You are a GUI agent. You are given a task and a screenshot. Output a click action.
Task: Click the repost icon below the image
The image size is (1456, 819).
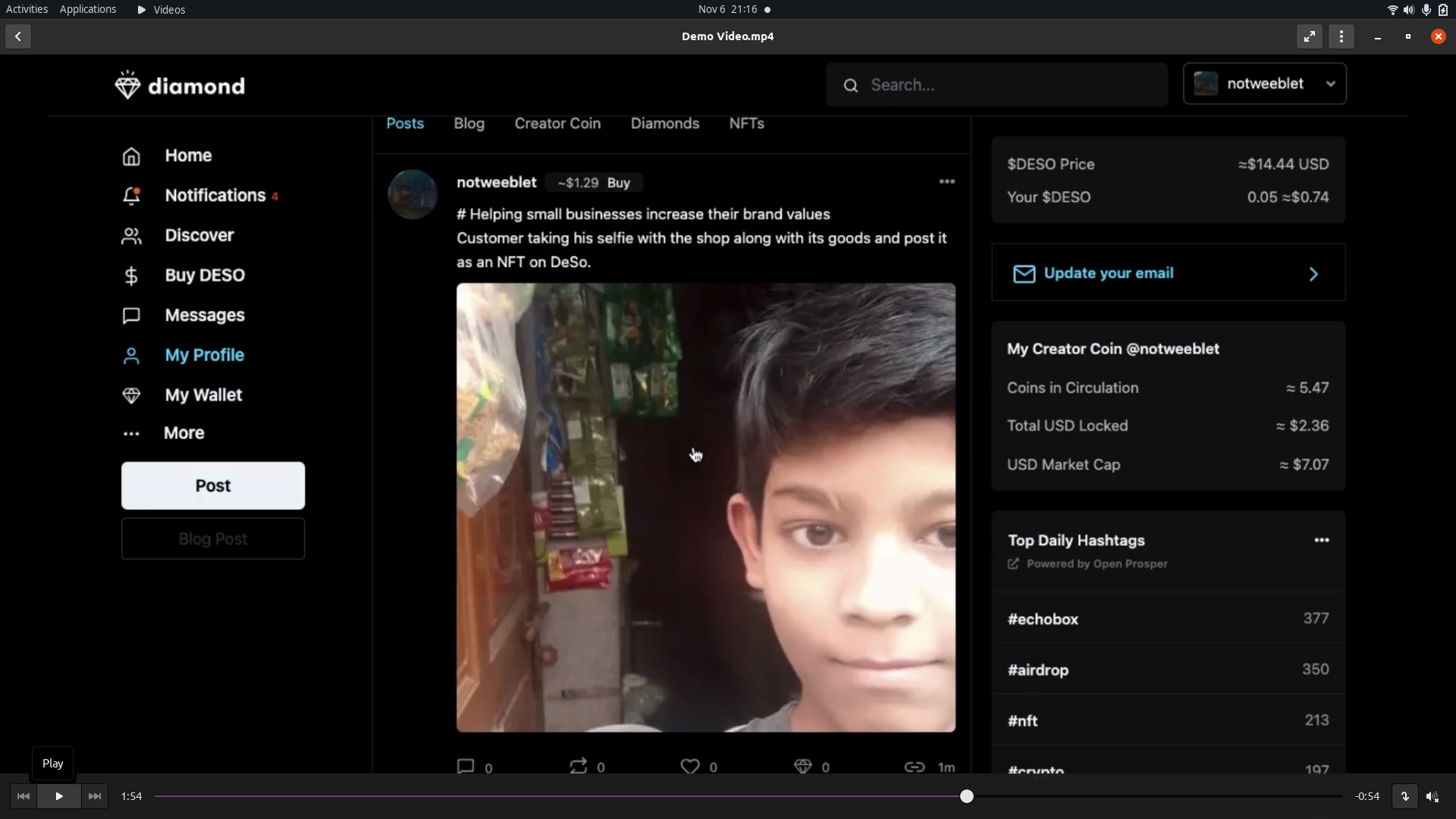click(579, 766)
